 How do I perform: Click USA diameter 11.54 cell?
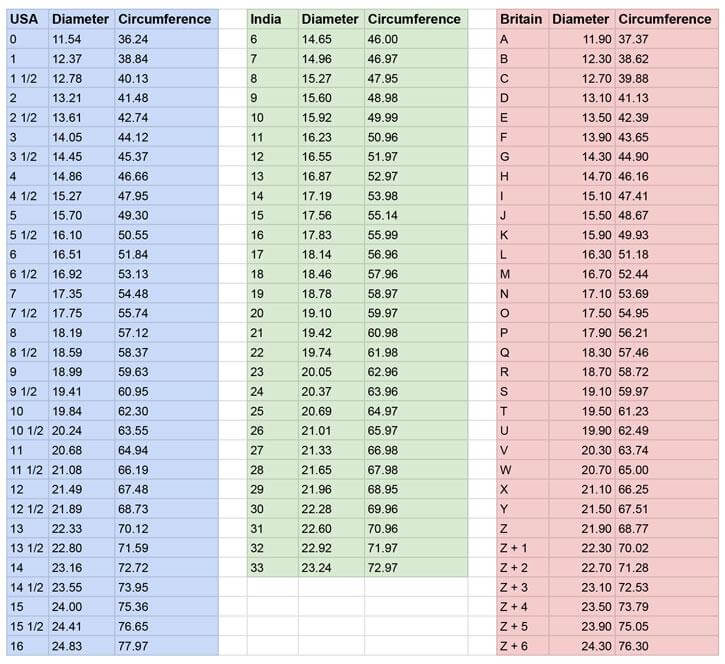82,39
